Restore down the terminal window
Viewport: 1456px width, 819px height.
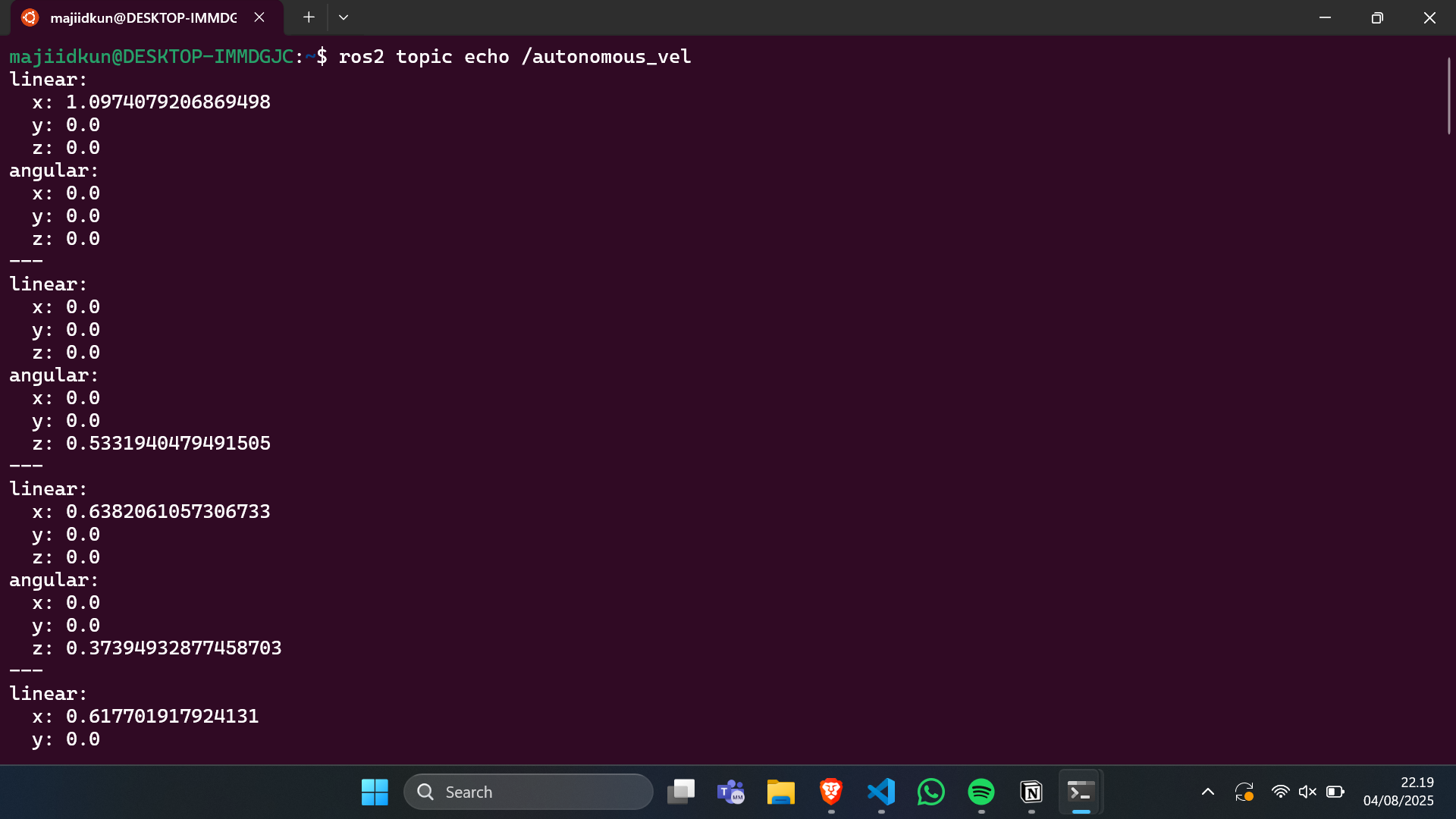point(1377,17)
